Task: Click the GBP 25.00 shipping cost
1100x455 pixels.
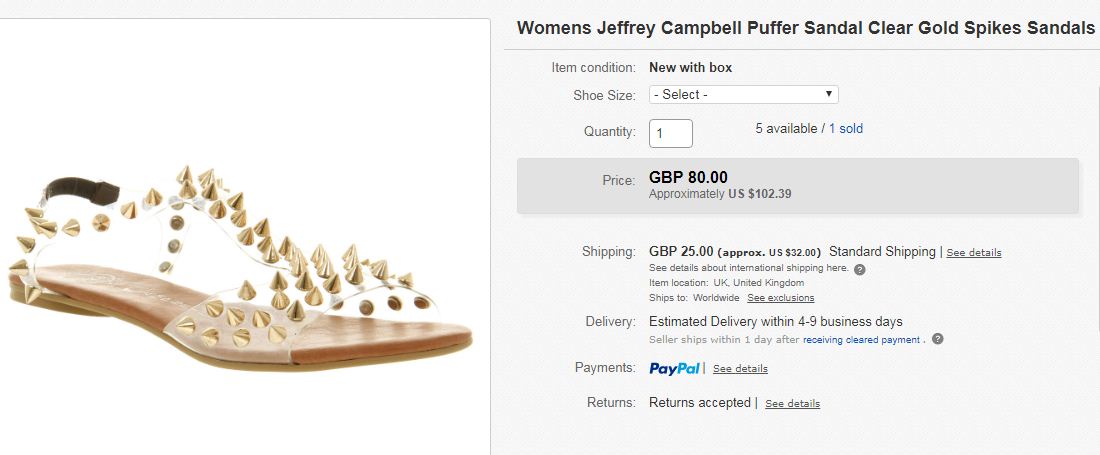Action: click(x=681, y=252)
